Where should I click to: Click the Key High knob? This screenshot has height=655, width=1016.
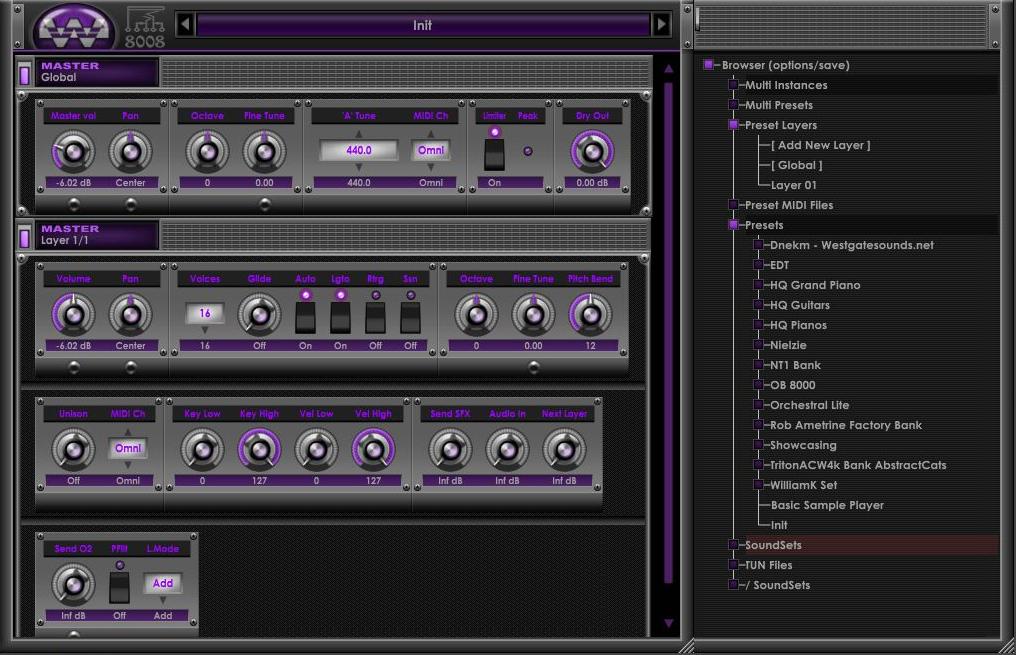coord(259,450)
